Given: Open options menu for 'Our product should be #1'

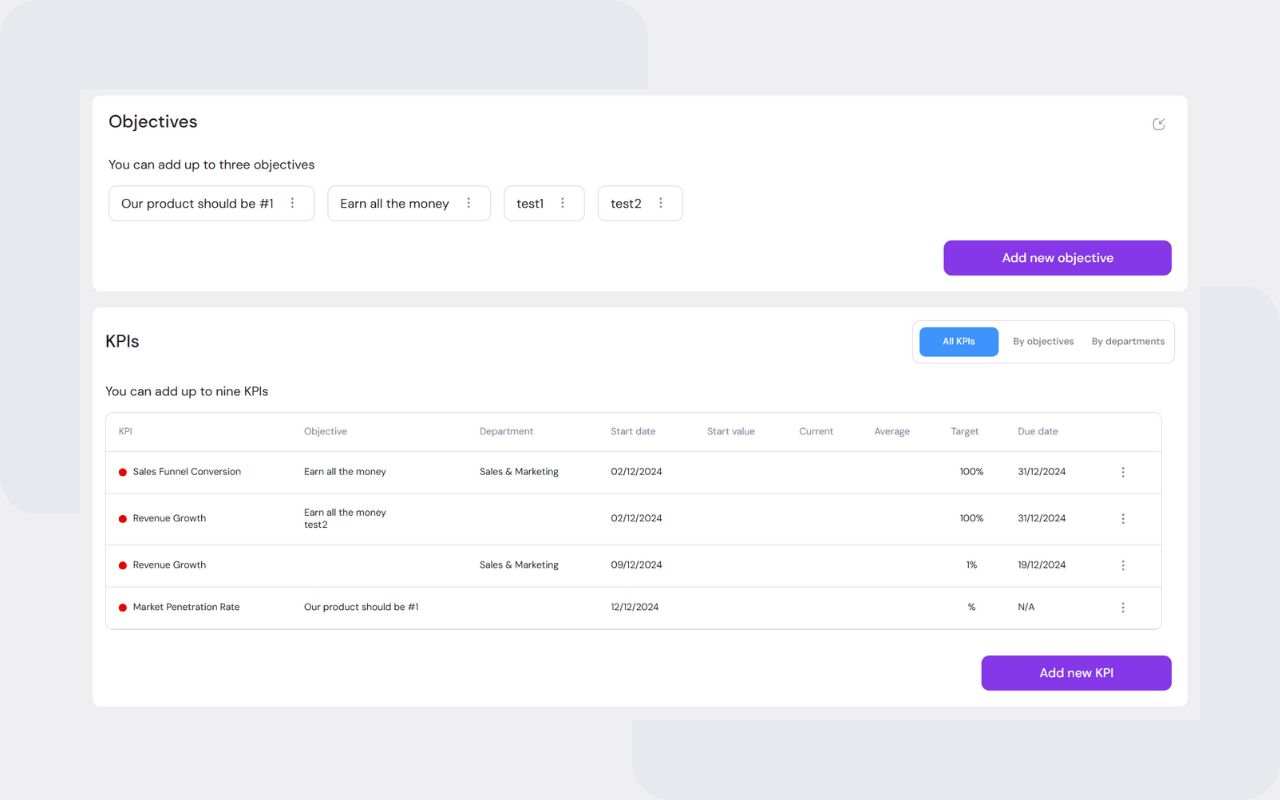Looking at the screenshot, I should click(293, 203).
